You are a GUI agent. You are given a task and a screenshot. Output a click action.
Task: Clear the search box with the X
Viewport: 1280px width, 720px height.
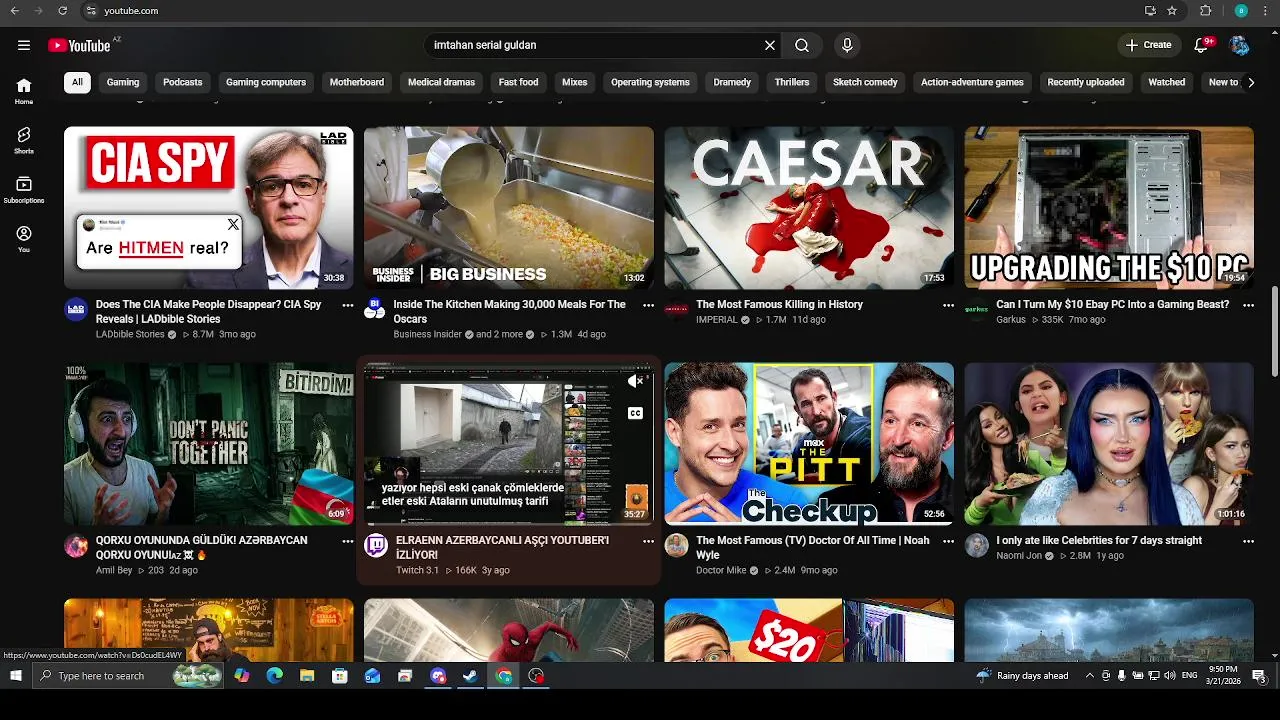pos(770,45)
